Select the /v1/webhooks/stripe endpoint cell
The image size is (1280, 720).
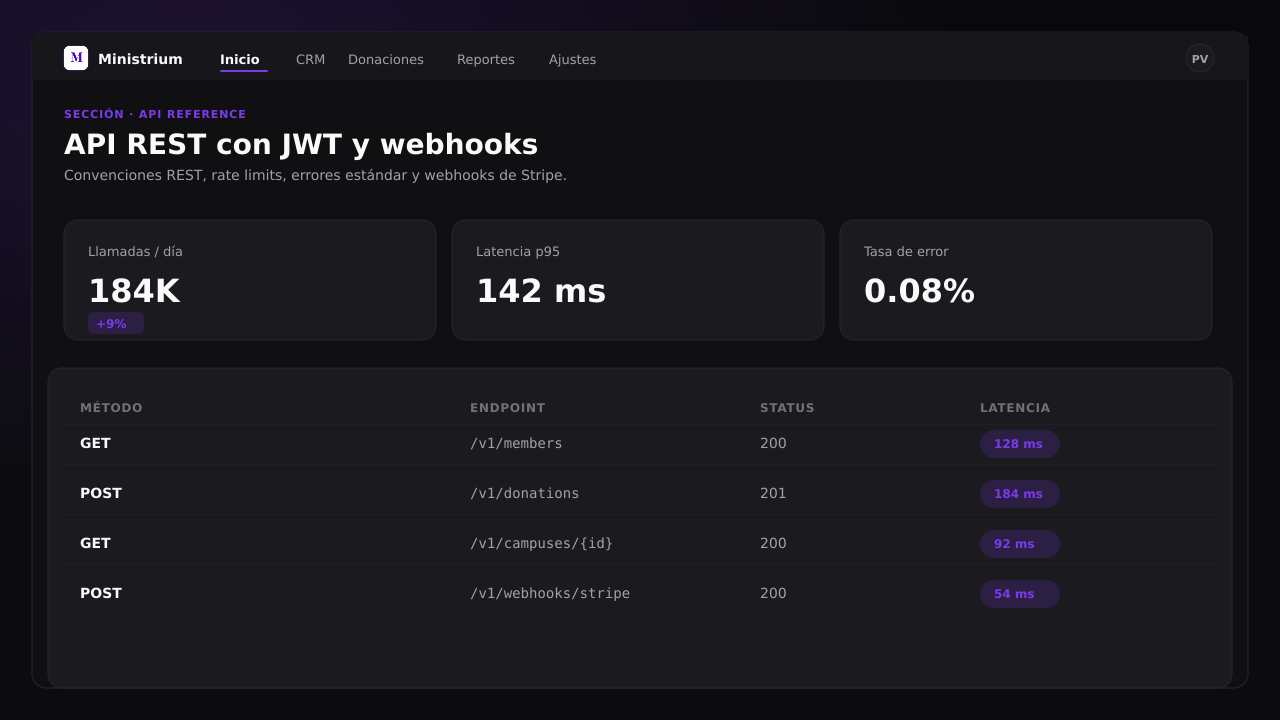point(550,593)
